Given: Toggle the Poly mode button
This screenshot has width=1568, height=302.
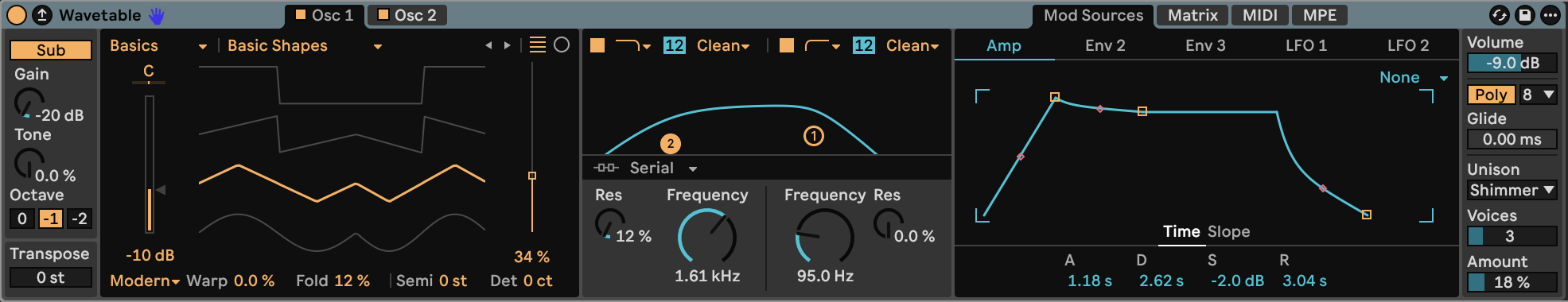Looking at the screenshot, I should coord(1492,95).
